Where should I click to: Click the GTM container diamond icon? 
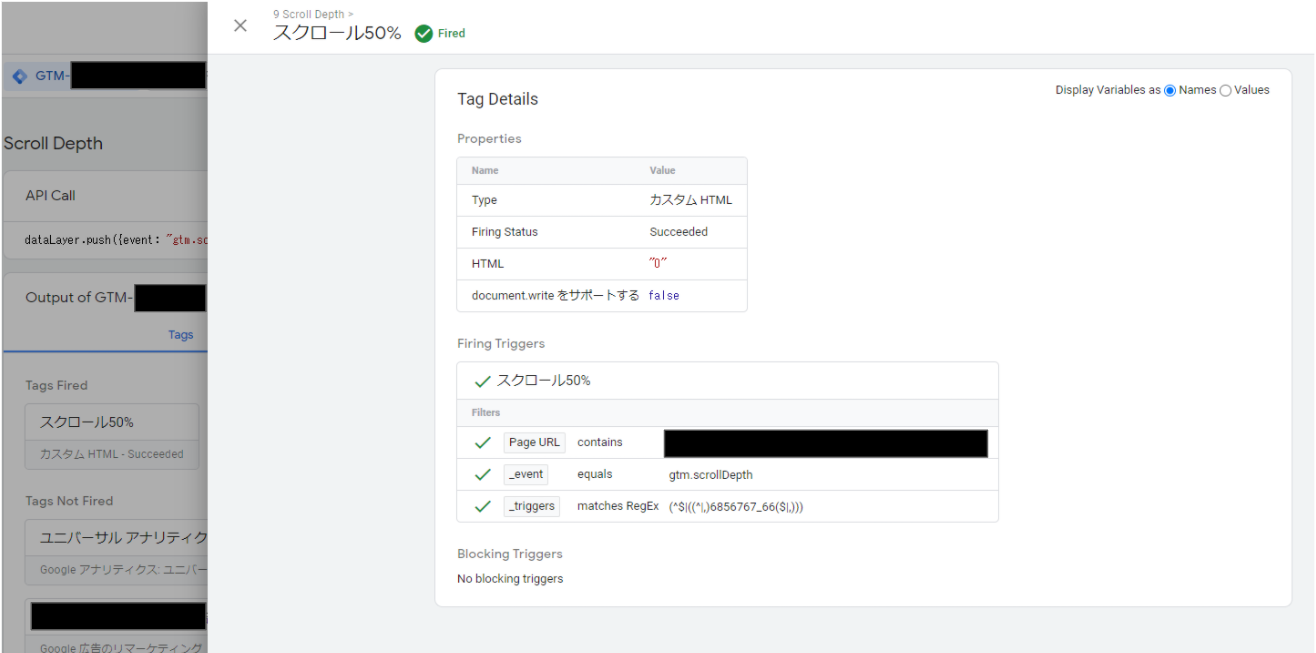[20, 77]
